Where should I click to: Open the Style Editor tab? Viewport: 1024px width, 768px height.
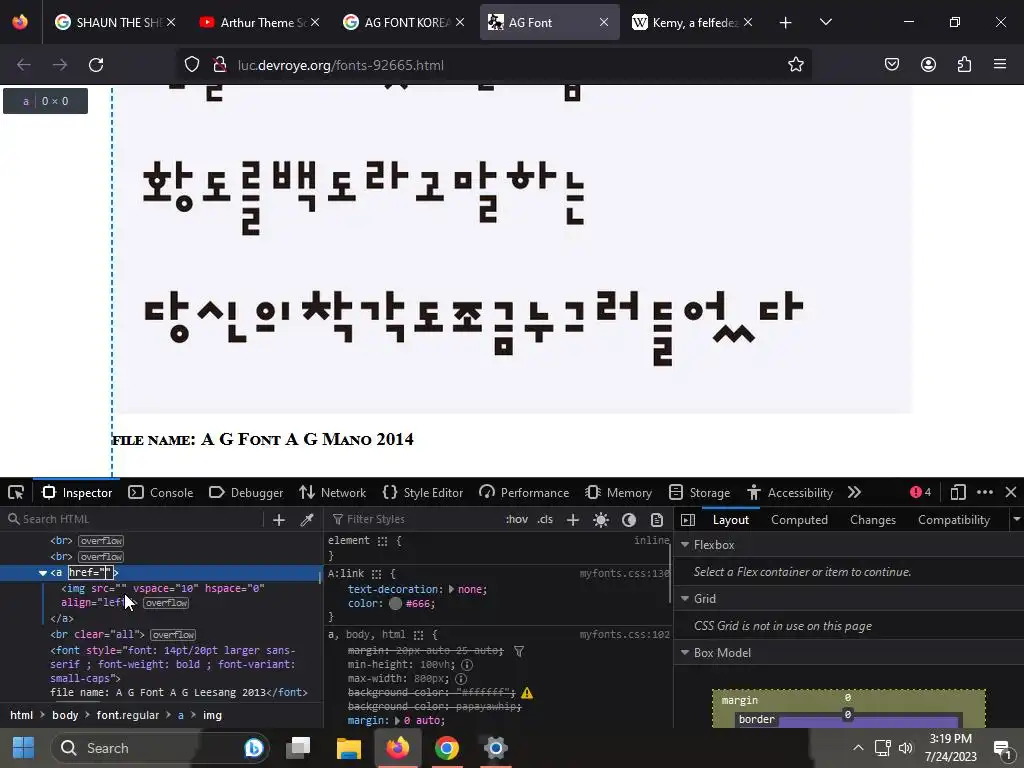(423, 492)
